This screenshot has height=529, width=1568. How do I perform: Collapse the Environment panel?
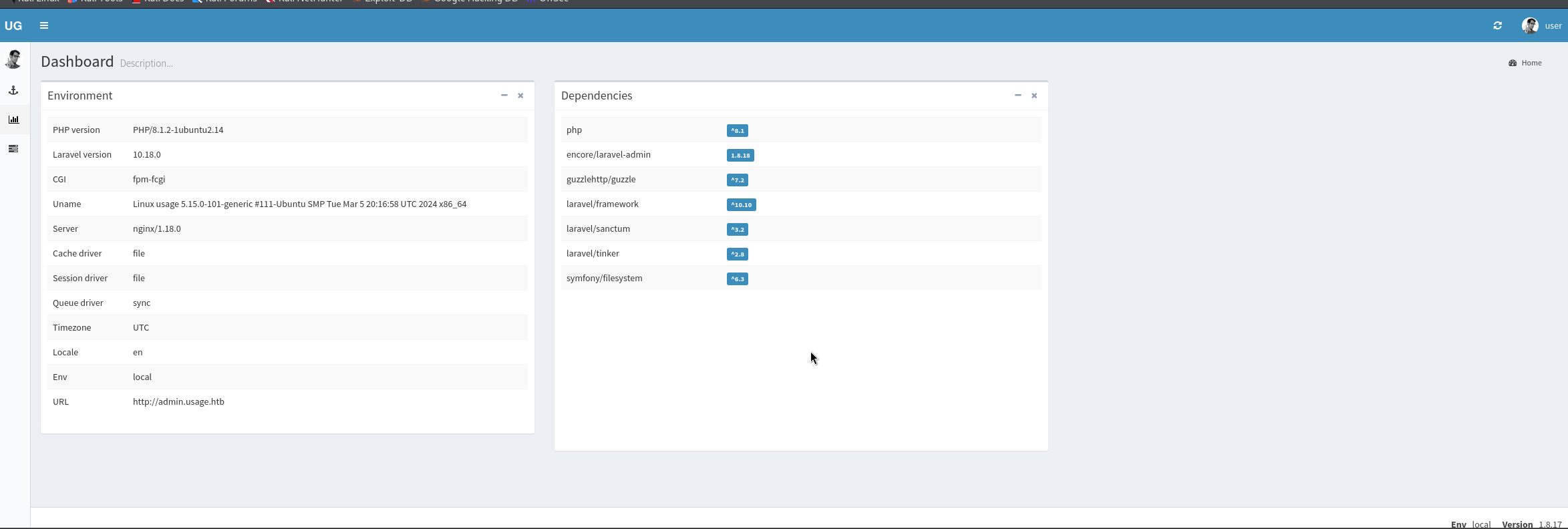[x=504, y=96]
